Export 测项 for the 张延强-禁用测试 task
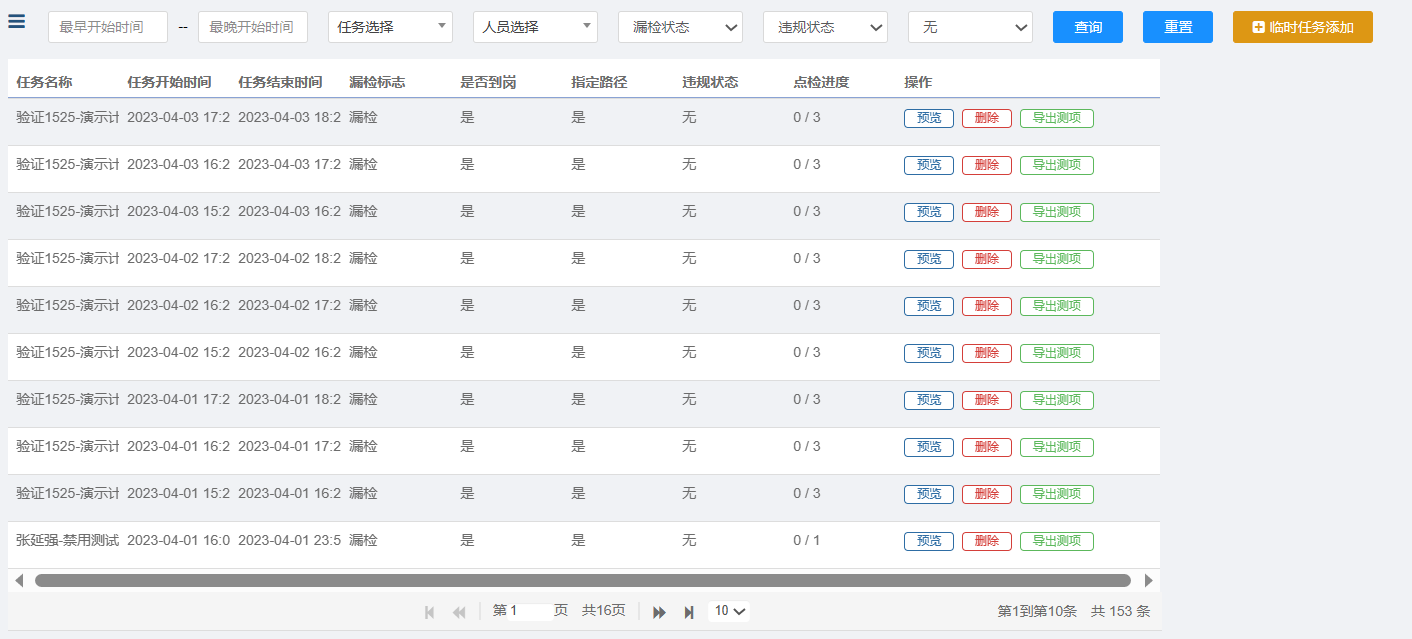 [x=1057, y=541]
